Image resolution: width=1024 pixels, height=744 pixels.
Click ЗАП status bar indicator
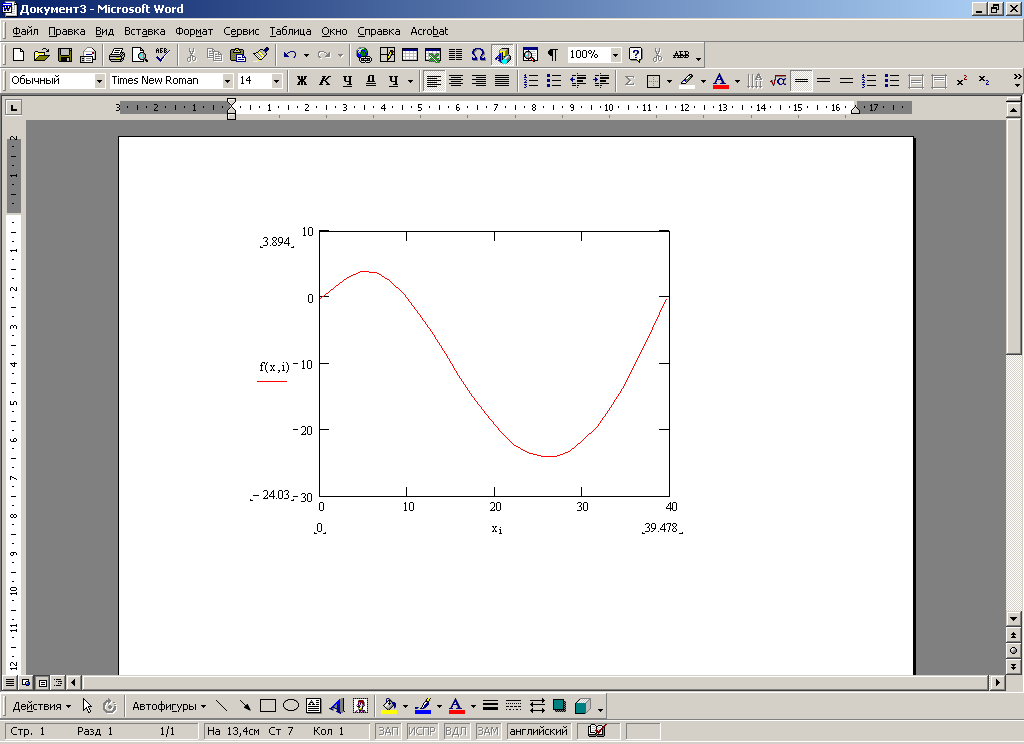[389, 731]
